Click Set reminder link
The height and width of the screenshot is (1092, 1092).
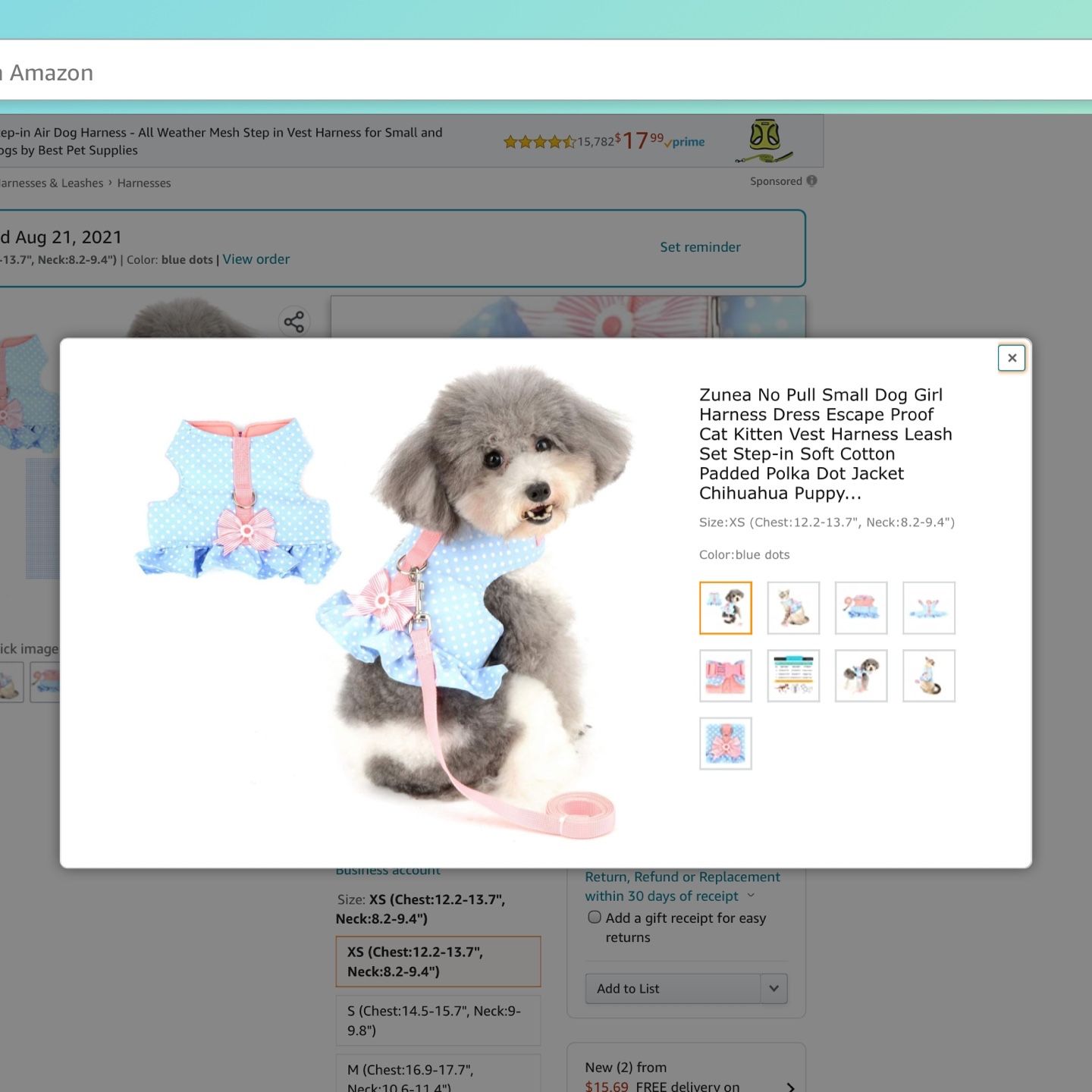(x=700, y=246)
